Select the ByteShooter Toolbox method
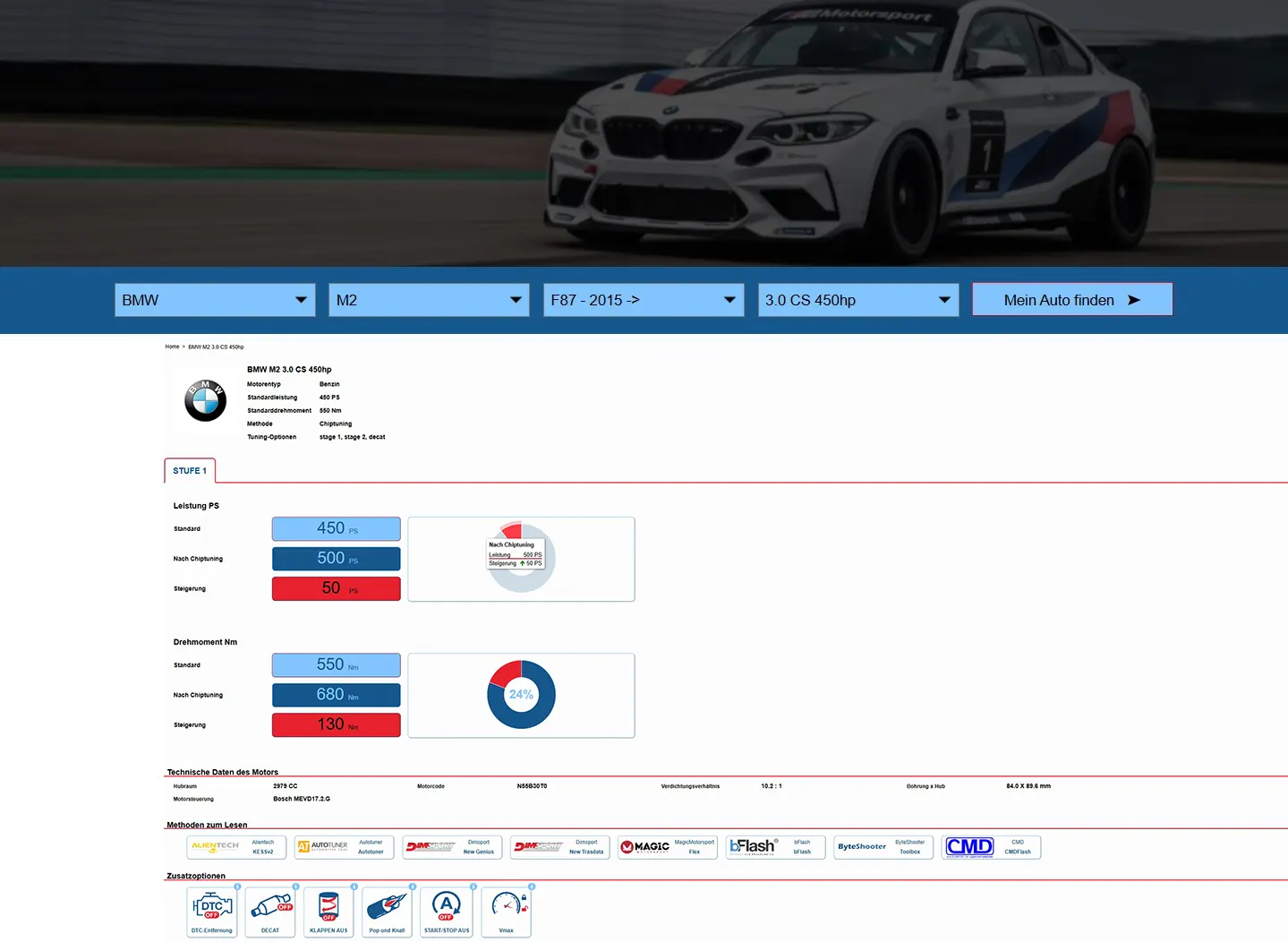 [x=883, y=847]
